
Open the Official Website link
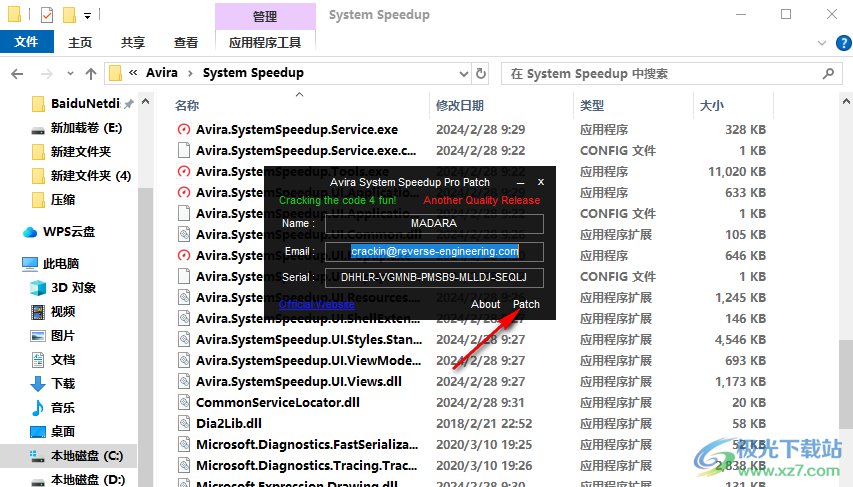pos(317,304)
